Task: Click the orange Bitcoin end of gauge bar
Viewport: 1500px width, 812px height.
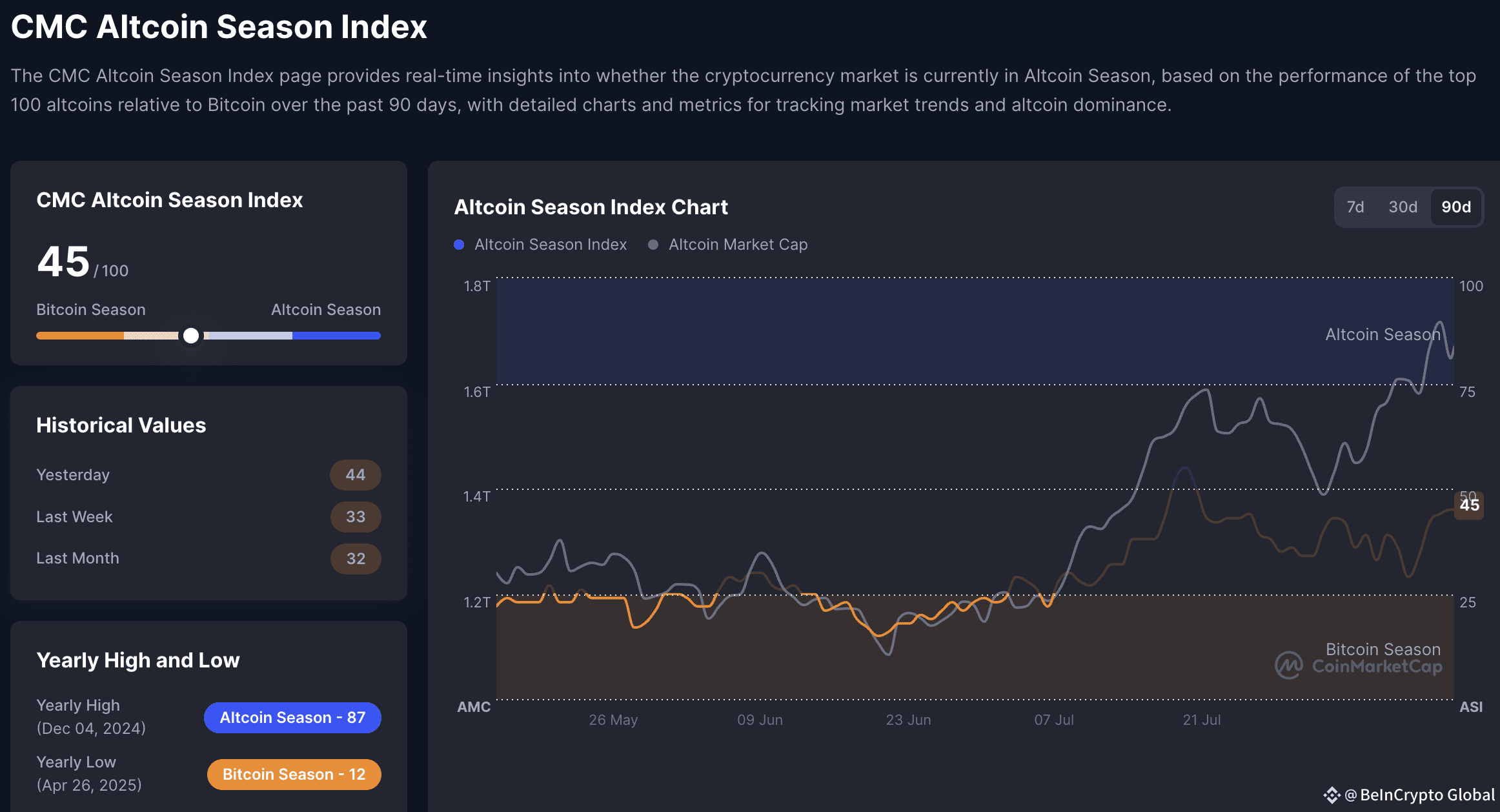Action: tap(80, 336)
